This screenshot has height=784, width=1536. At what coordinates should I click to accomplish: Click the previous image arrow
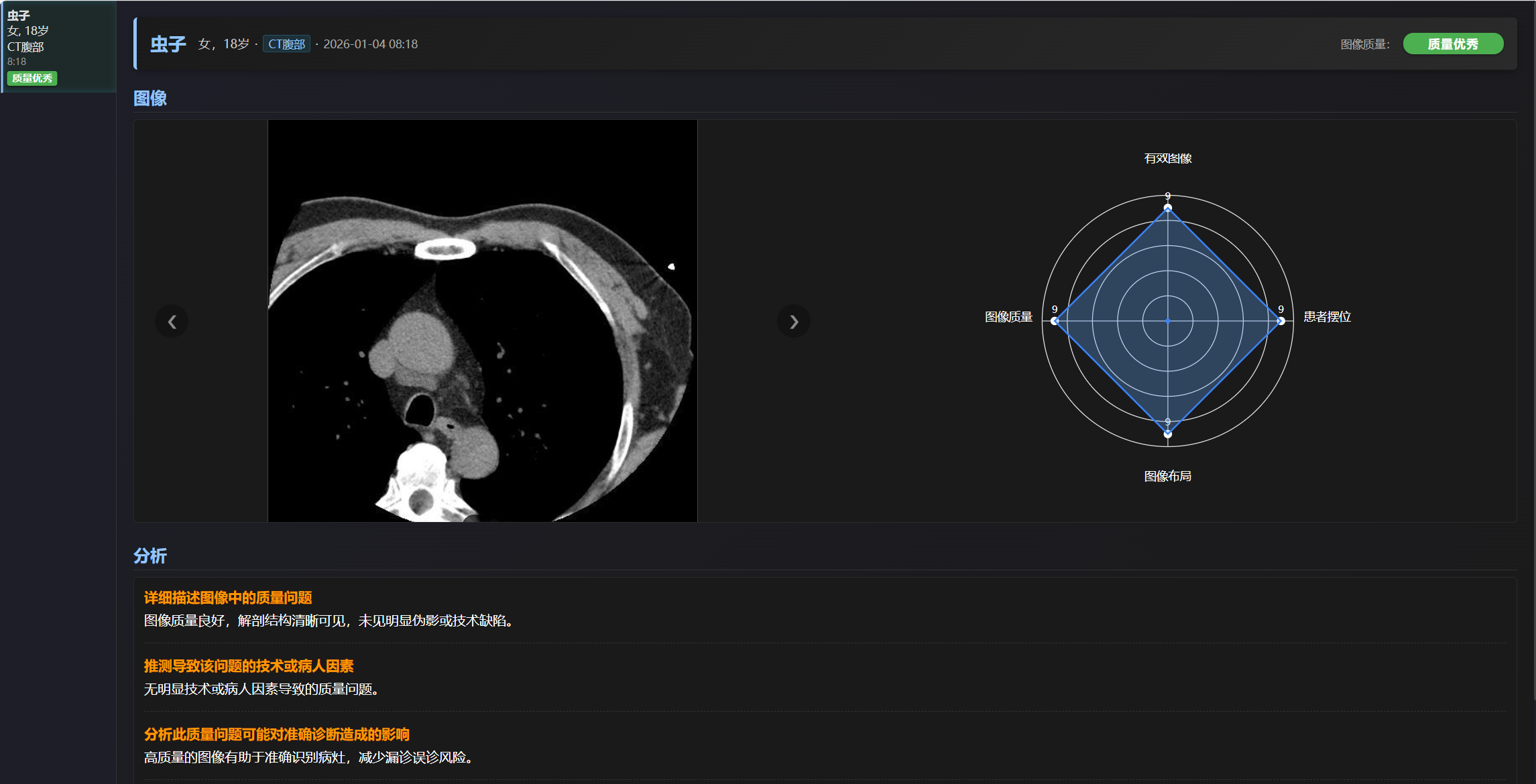(172, 322)
